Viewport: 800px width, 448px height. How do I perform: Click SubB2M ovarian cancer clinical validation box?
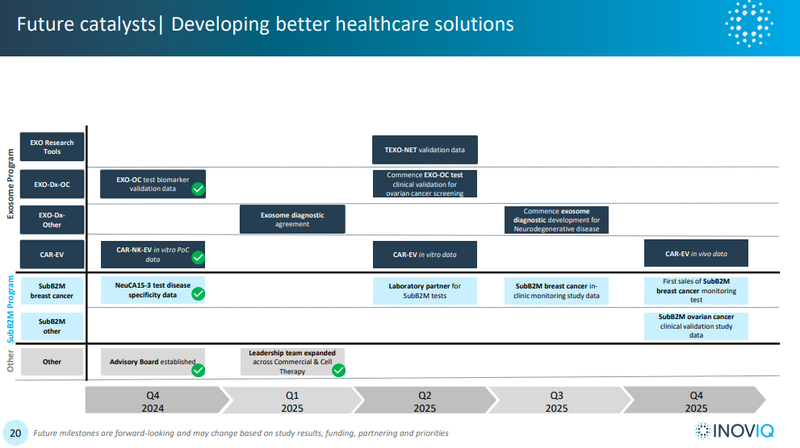coord(696,327)
